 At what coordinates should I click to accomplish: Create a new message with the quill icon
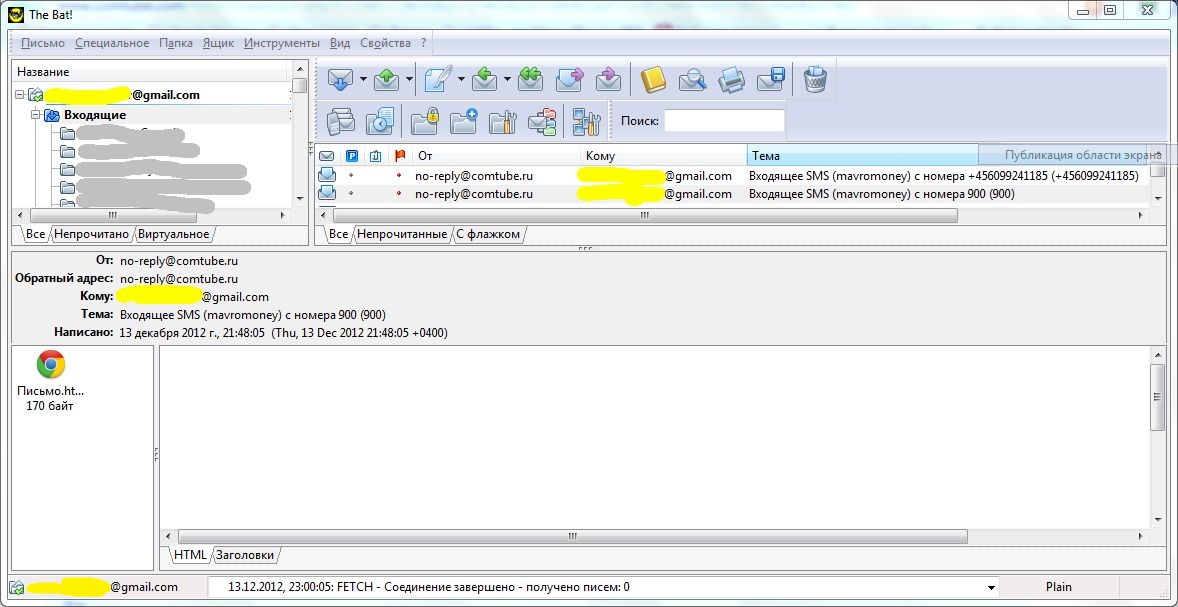click(x=439, y=79)
